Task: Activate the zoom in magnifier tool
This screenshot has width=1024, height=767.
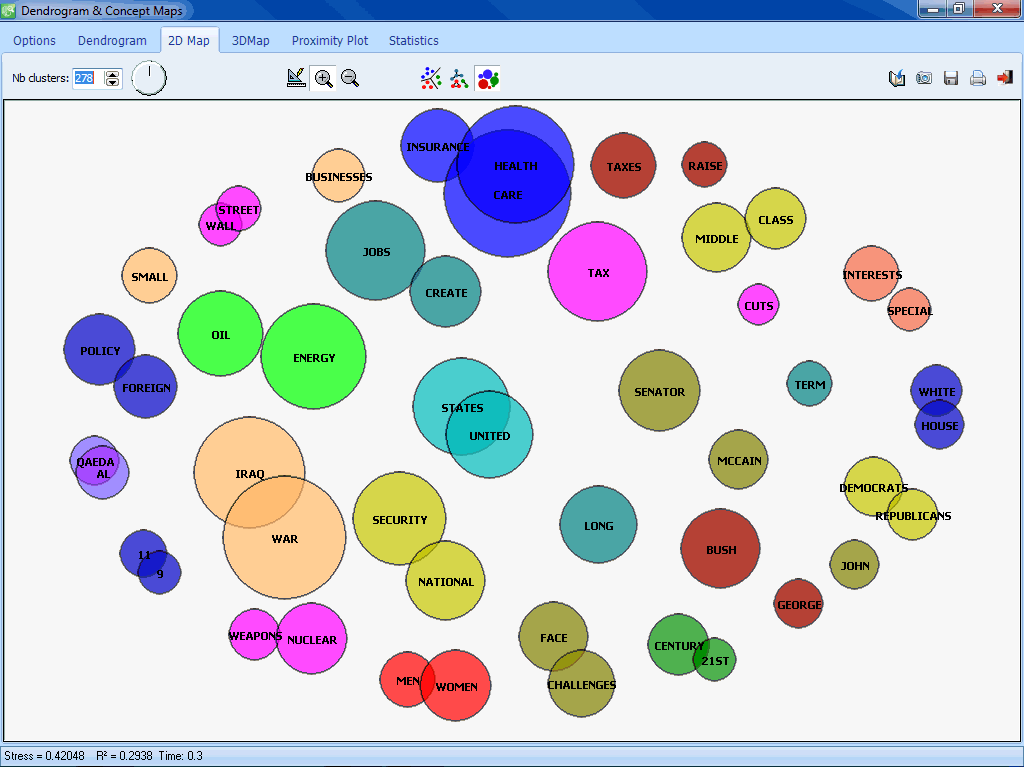Action: [x=323, y=78]
